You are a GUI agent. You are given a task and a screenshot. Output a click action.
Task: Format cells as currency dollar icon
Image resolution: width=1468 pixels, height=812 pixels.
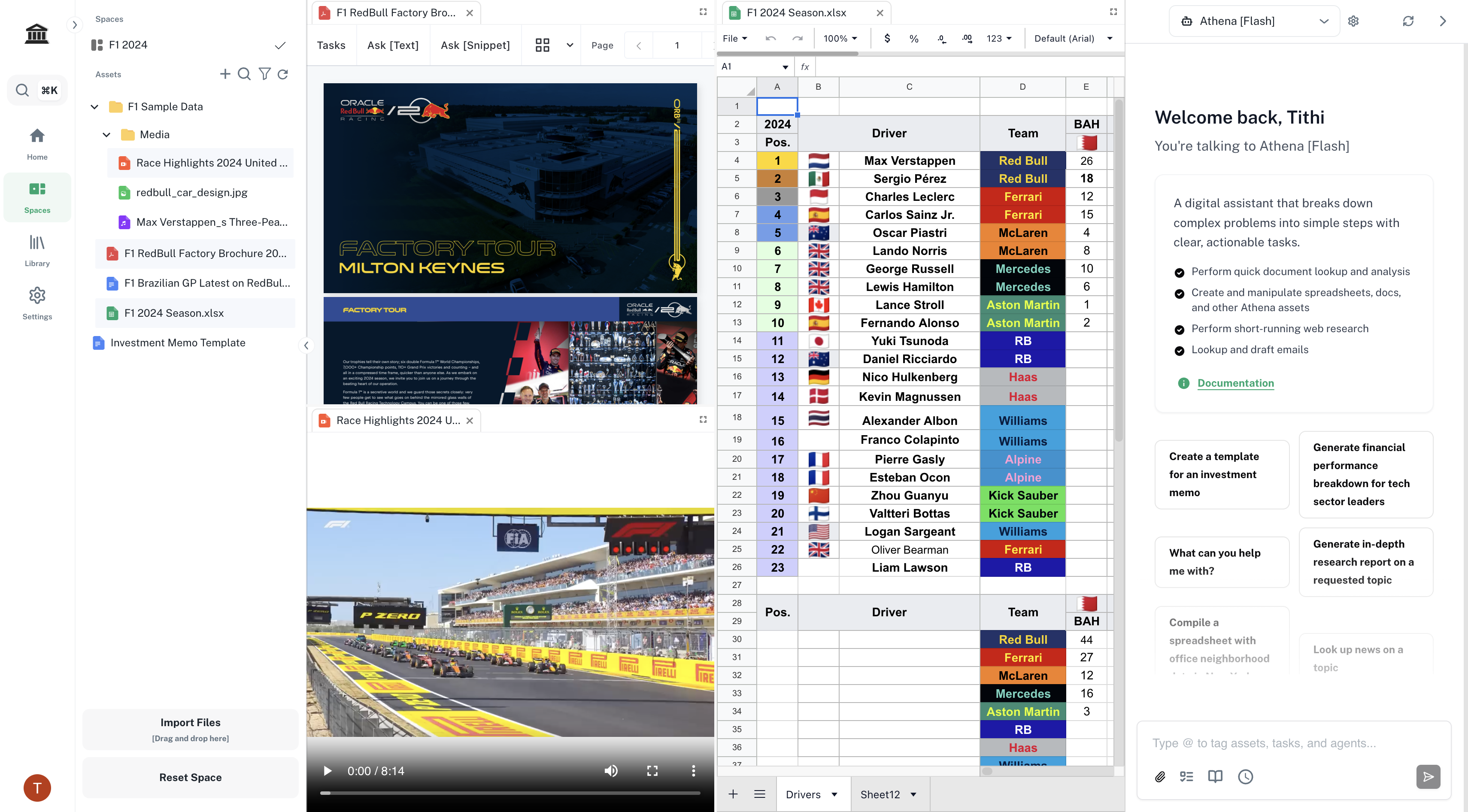[887, 38]
